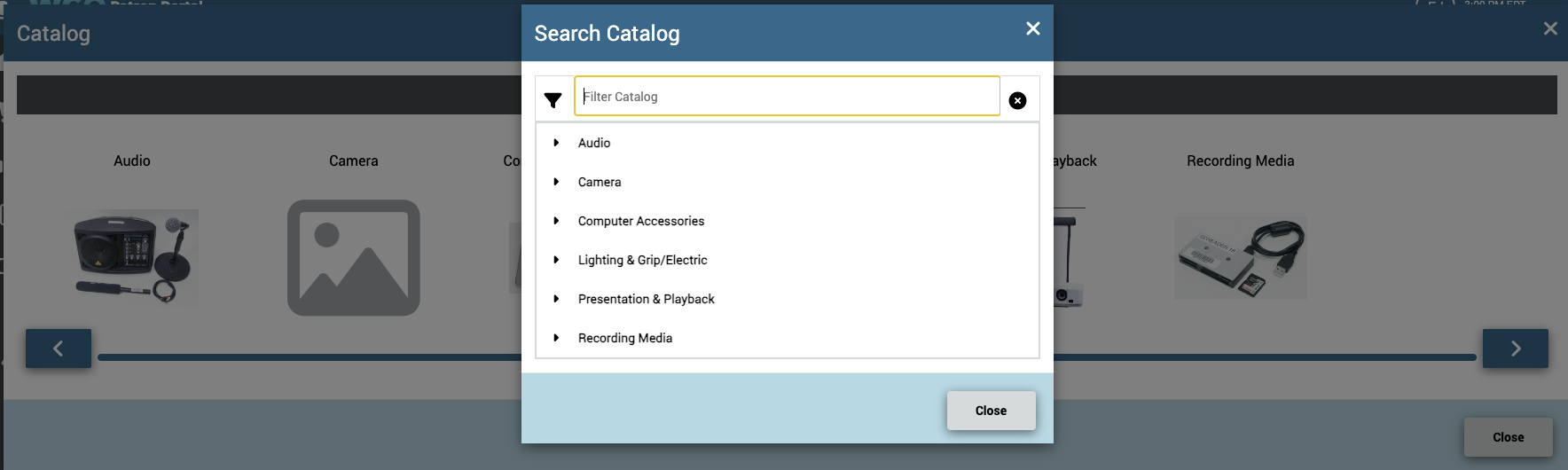Screen dimensions: 1568x470
Task: Expand the Audio tree arrow
Action: [x=556, y=143]
